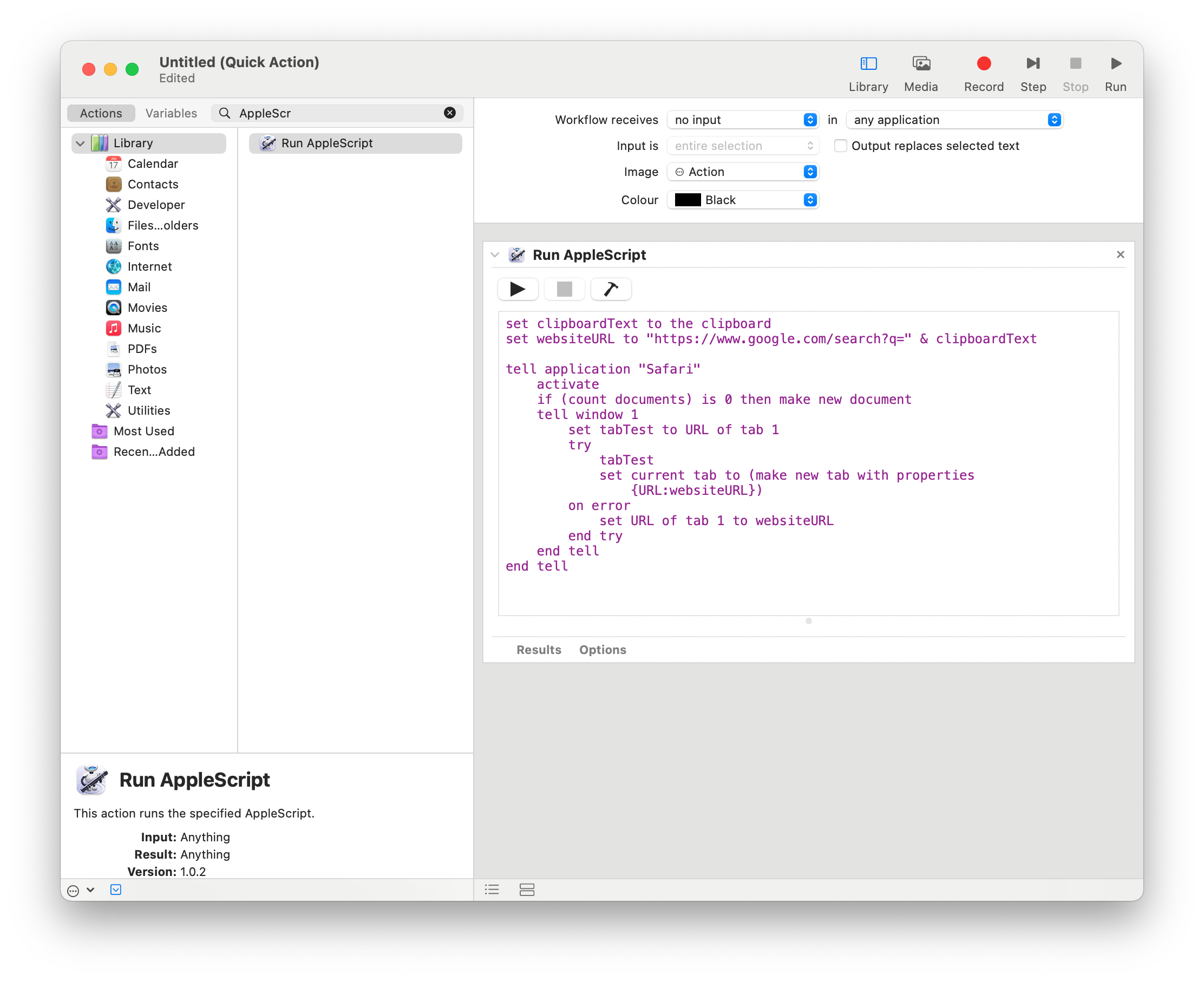Enable Output replaces selected text checkbox
Image resolution: width=1204 pixels, height=981 pixels.
(x=840, y=146)
